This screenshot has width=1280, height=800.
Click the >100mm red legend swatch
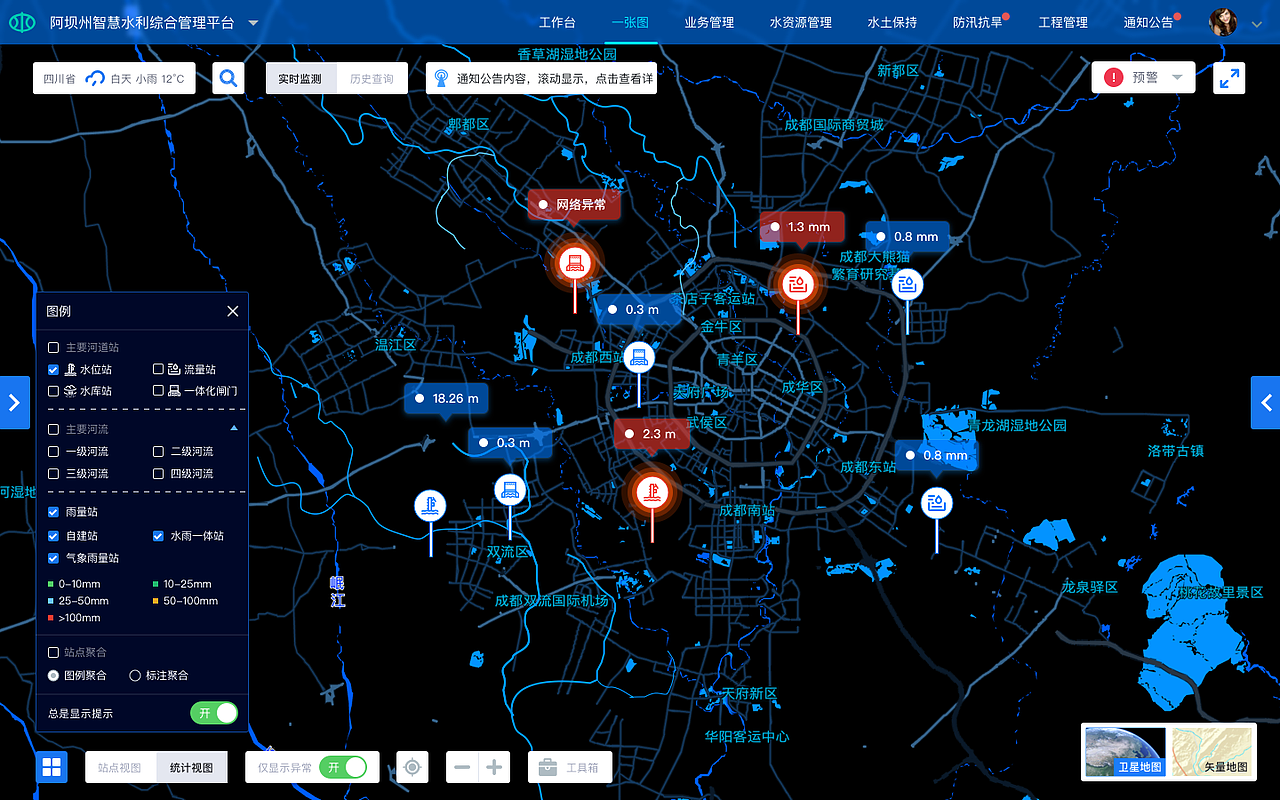[51, 618]
